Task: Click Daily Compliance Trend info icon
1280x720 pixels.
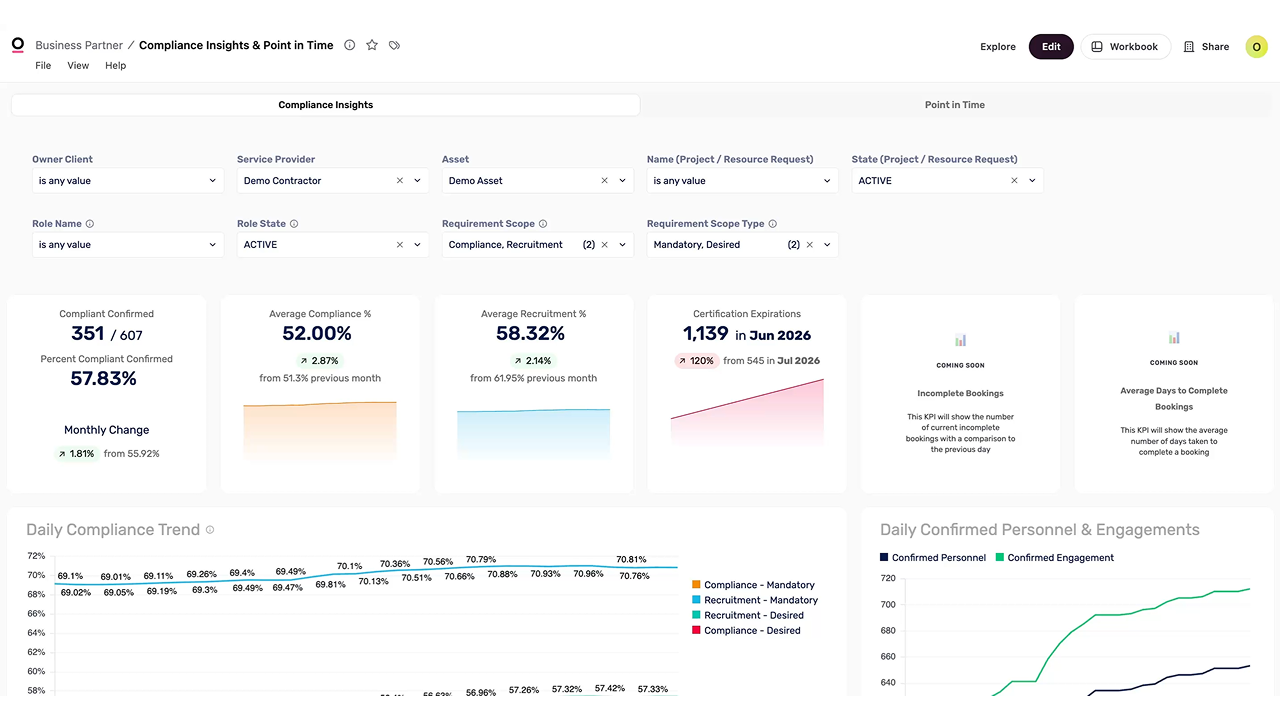Action: coord(210,530)
